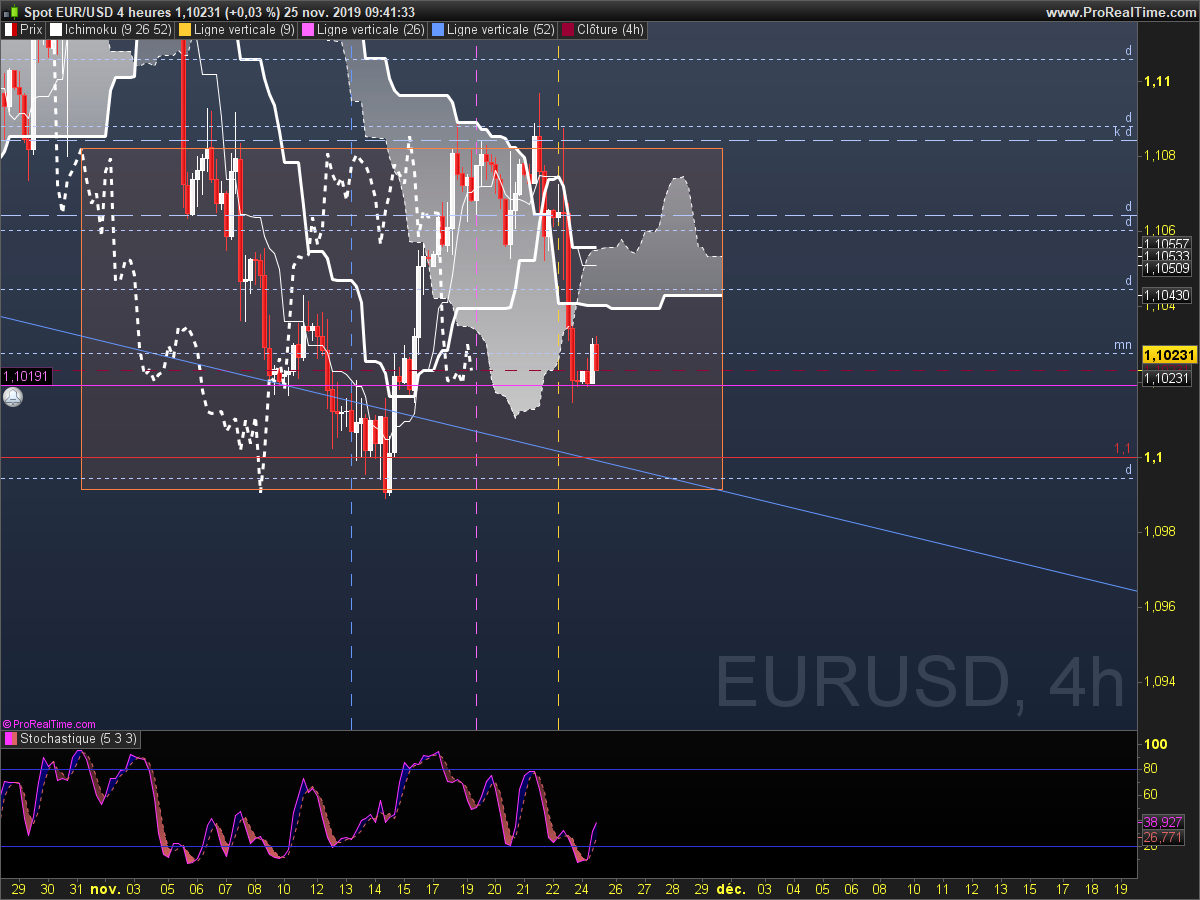The width and height of the screenshot is (1200, 900).
Task: Click the 1,098 price axis label
Action: pyautogui.click(x=1160, y=531)
